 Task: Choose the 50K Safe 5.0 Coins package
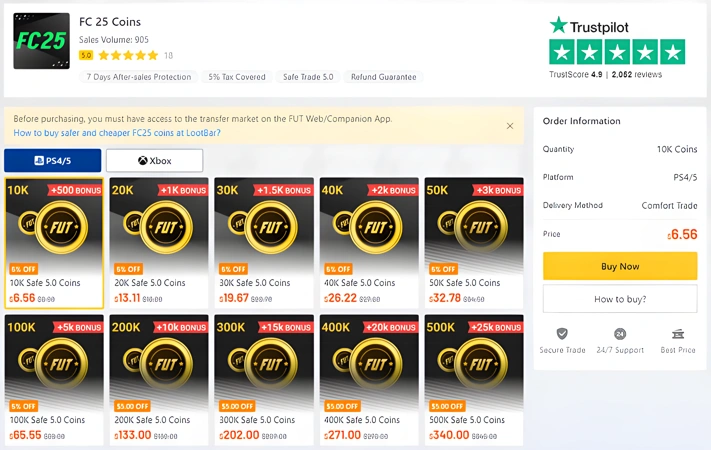coord(474,243)
